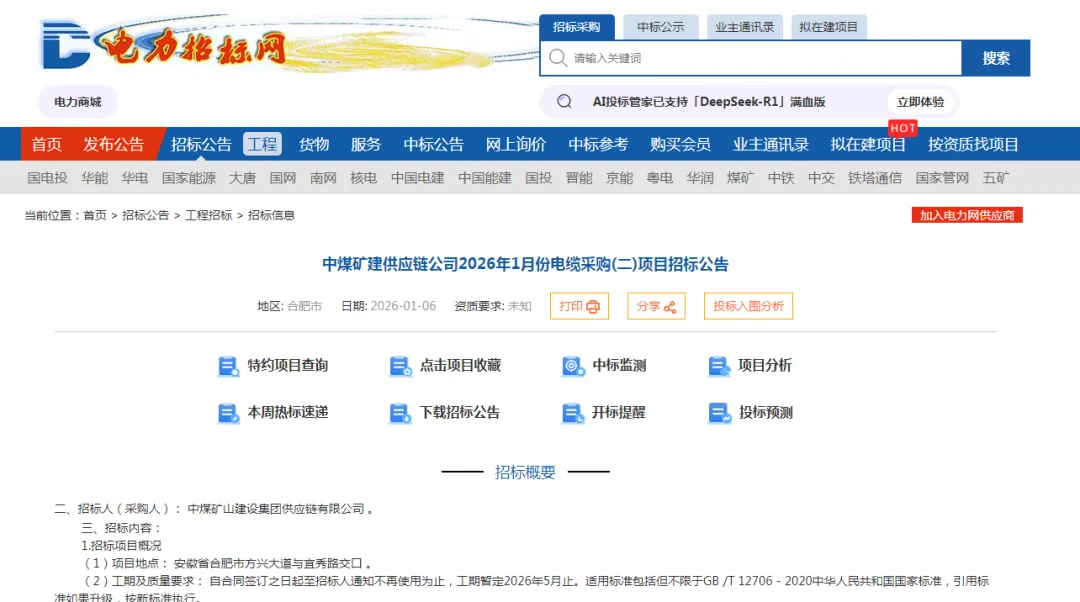
Task: Go to 首页 in main navigation
Action: (47, 144)
